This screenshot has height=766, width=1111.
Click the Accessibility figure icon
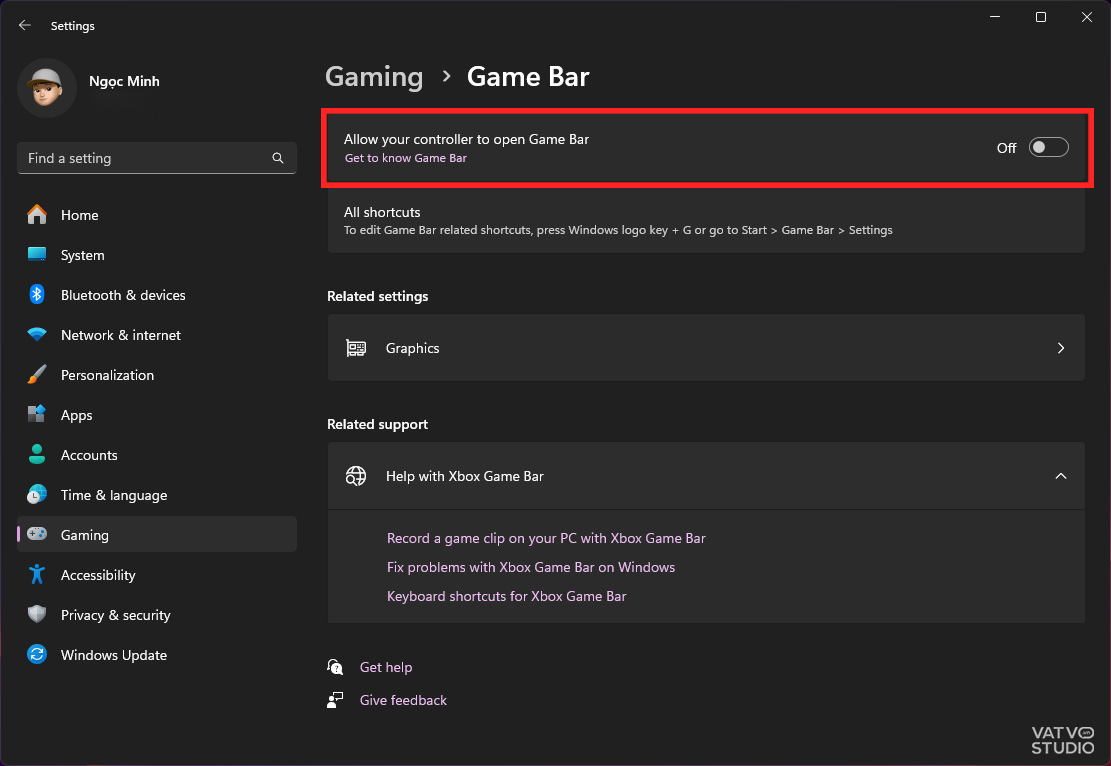tap(37, 574)
